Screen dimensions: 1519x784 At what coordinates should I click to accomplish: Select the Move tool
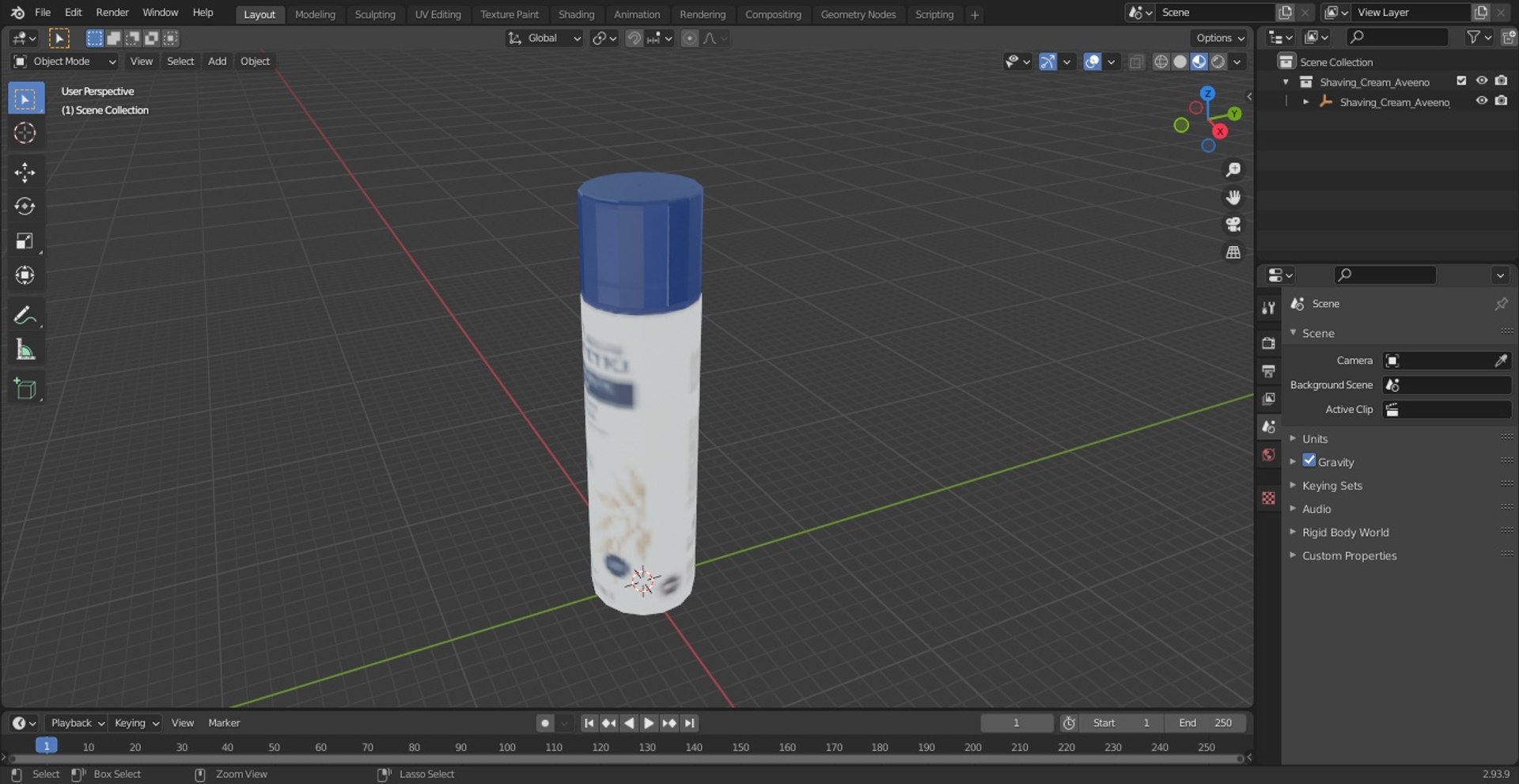pos(25,172)
